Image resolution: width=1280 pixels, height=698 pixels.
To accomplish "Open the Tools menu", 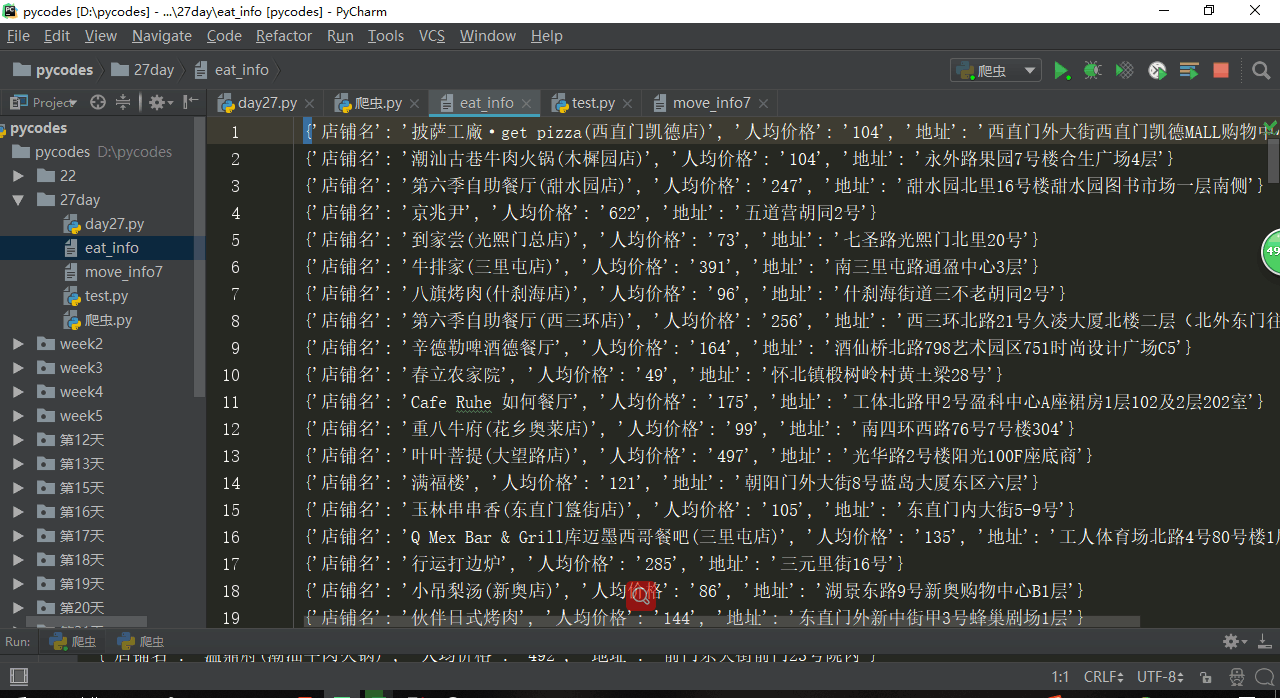I will 385,36.
